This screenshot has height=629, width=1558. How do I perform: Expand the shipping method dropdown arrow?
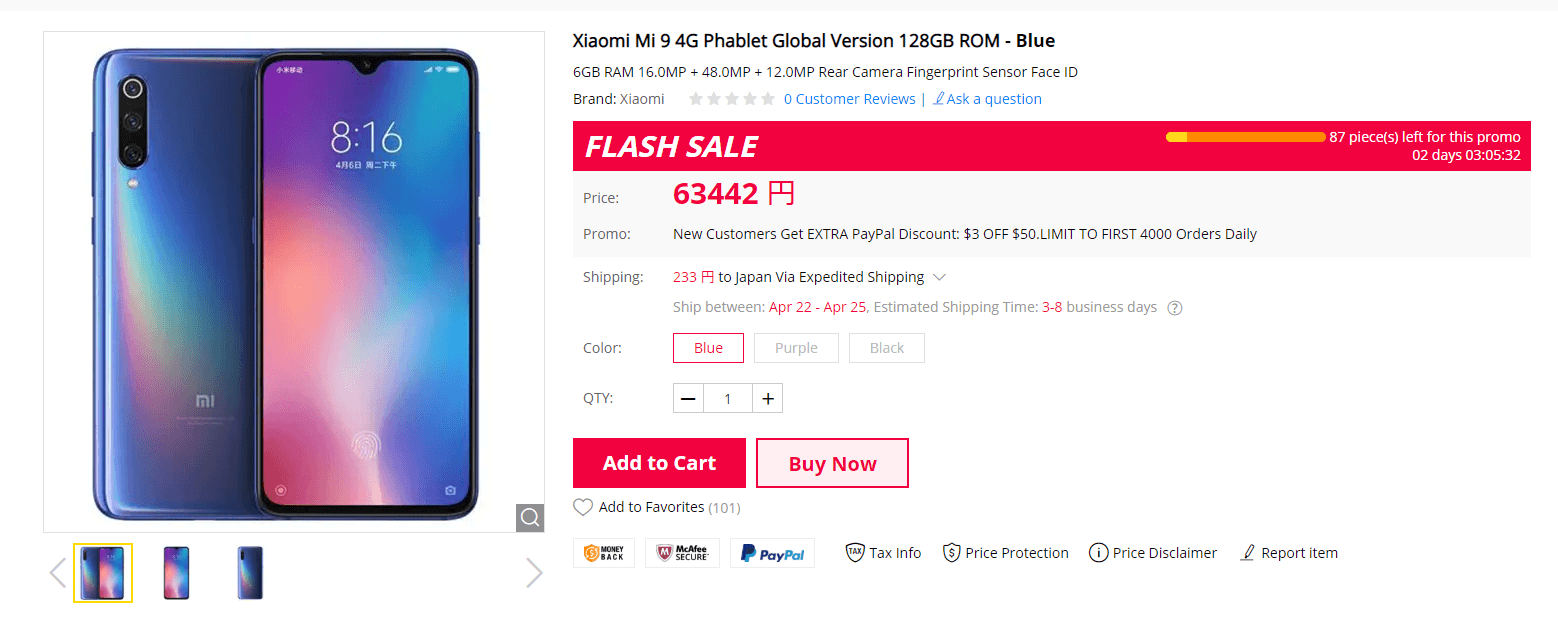(x=939, y=277)
